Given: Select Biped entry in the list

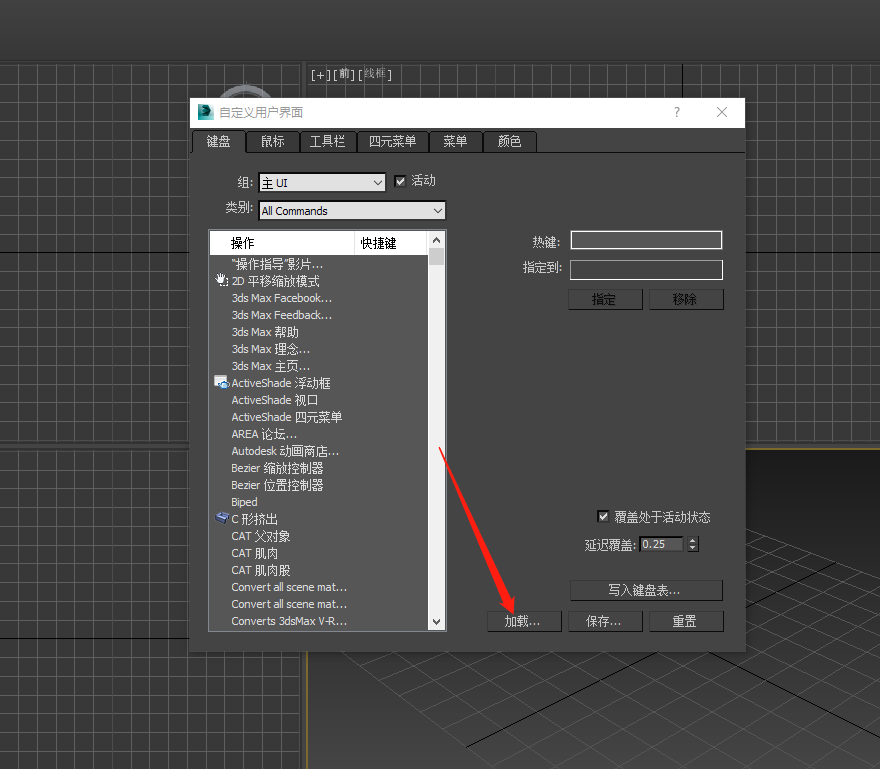Looking at the screenshot, I should pos(244,502).
